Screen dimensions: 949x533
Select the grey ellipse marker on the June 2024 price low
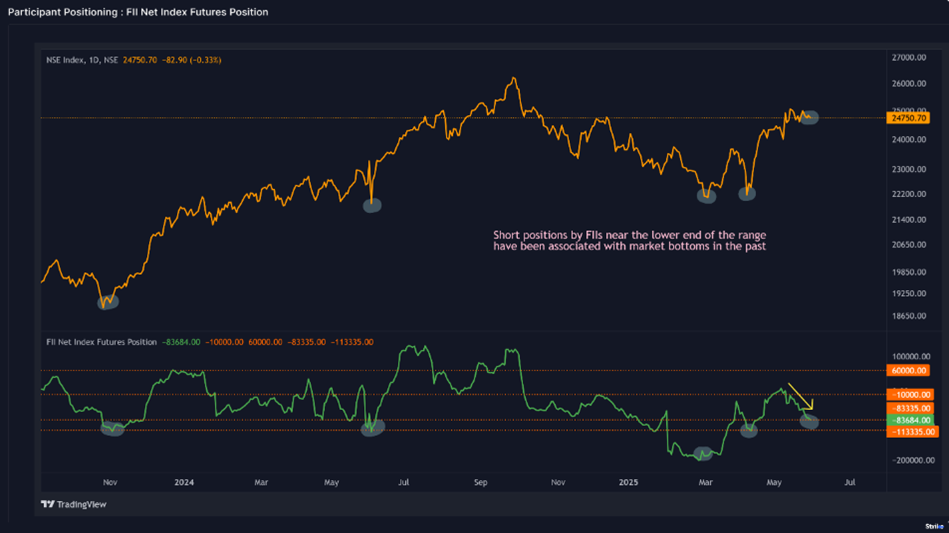pos(372,205)
